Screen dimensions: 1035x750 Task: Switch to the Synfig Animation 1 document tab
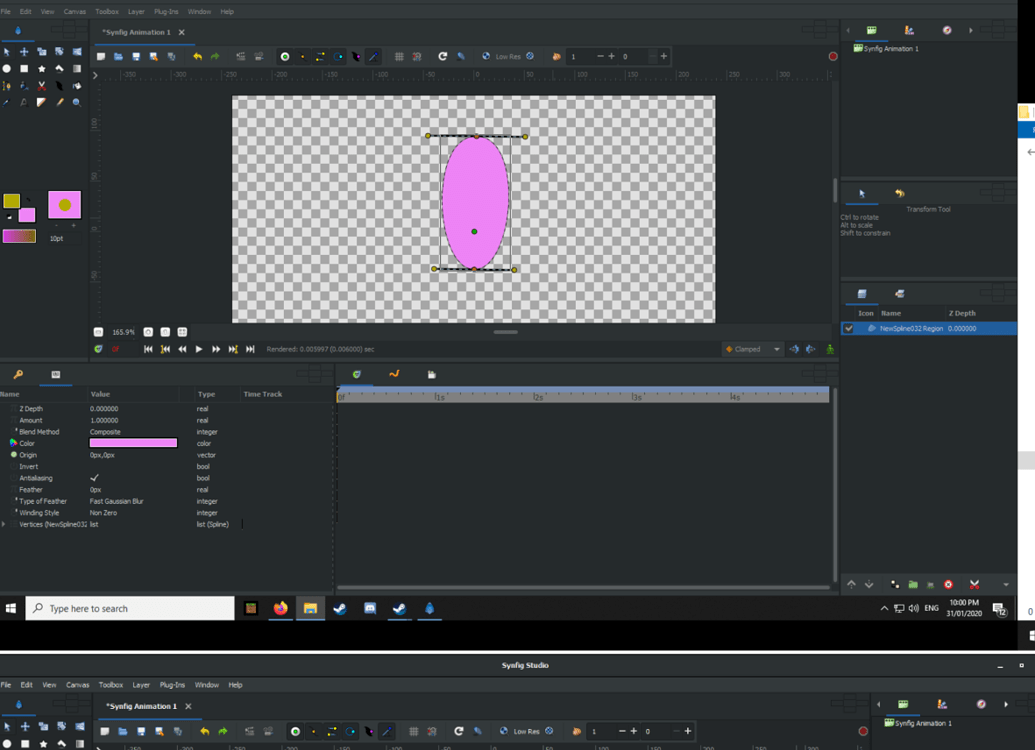coord(136,32)
